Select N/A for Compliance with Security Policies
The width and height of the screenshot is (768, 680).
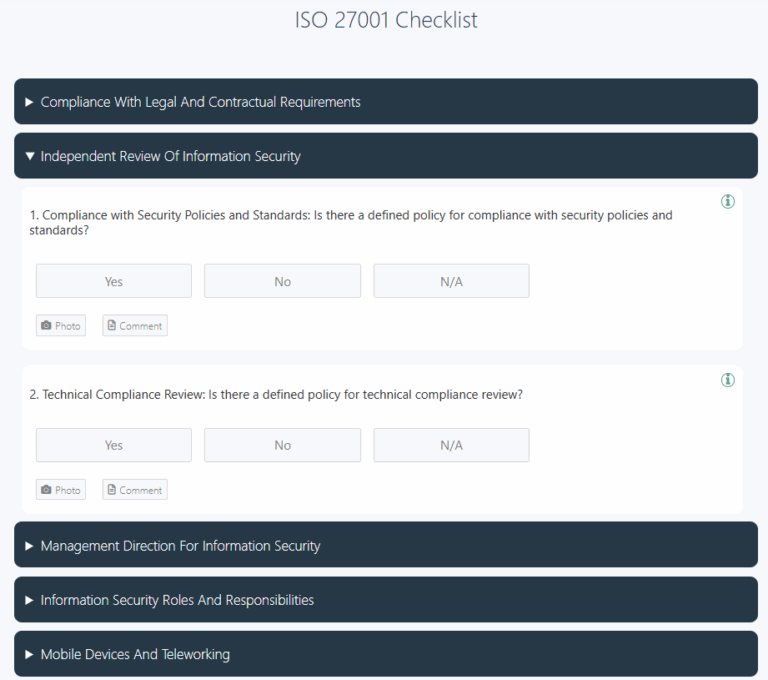[451, 281]
